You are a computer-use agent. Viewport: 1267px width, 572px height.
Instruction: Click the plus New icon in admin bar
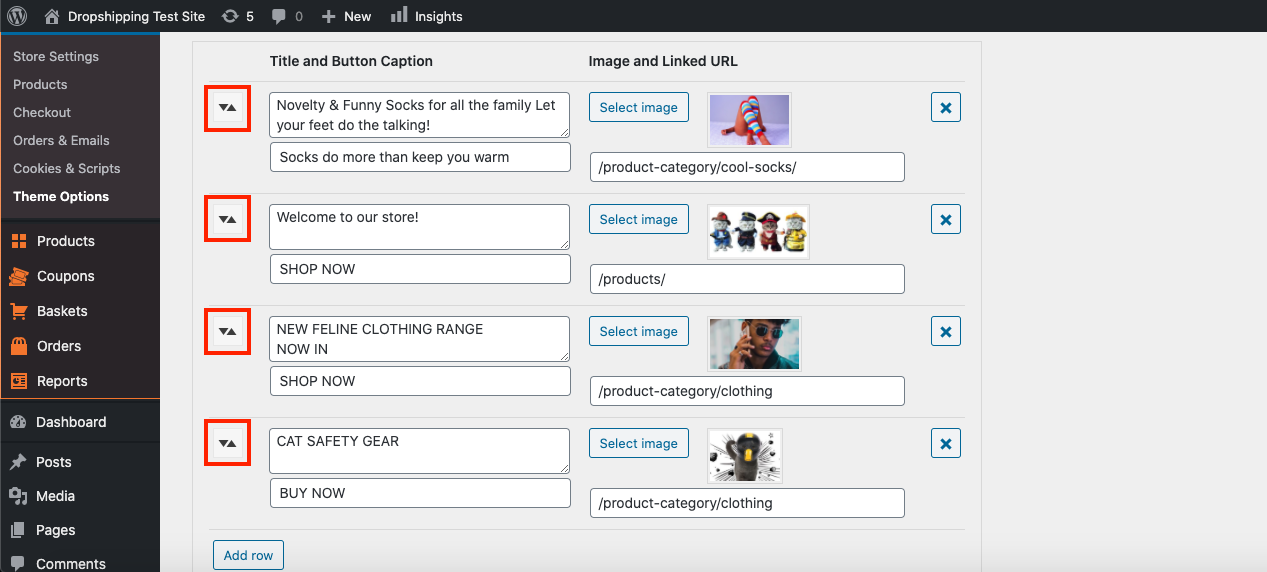329,16
